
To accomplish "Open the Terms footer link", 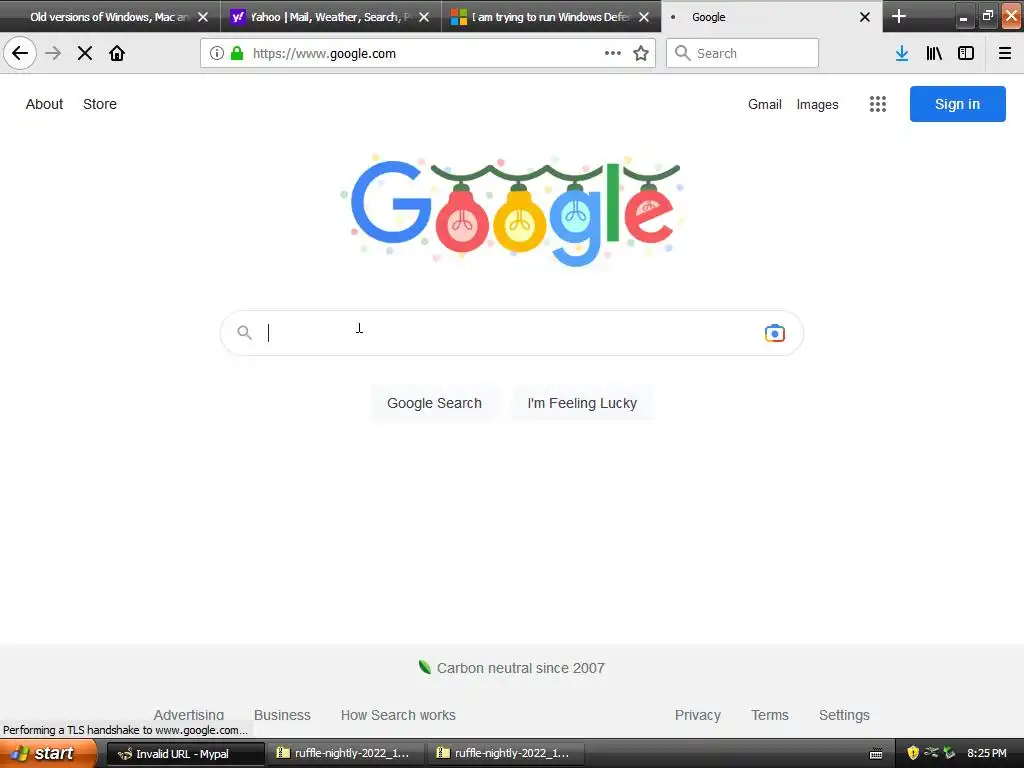I will 769,714.
